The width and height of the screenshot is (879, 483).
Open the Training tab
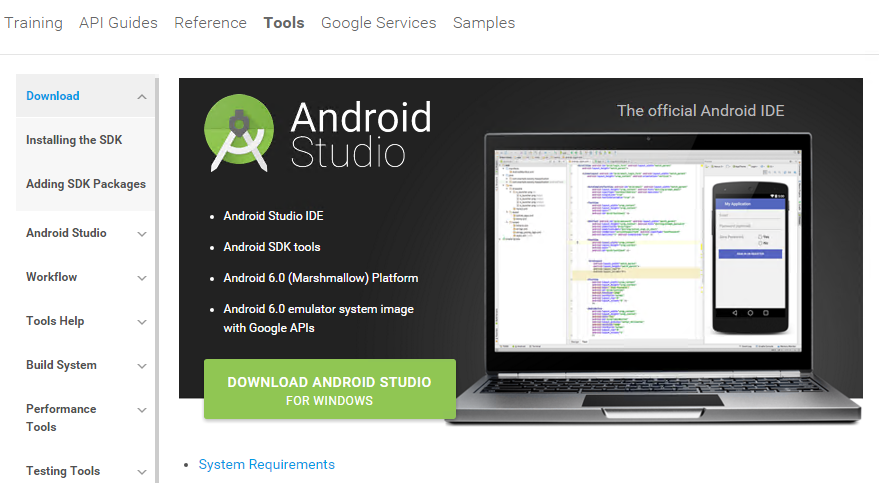click(x=33, y=22)
